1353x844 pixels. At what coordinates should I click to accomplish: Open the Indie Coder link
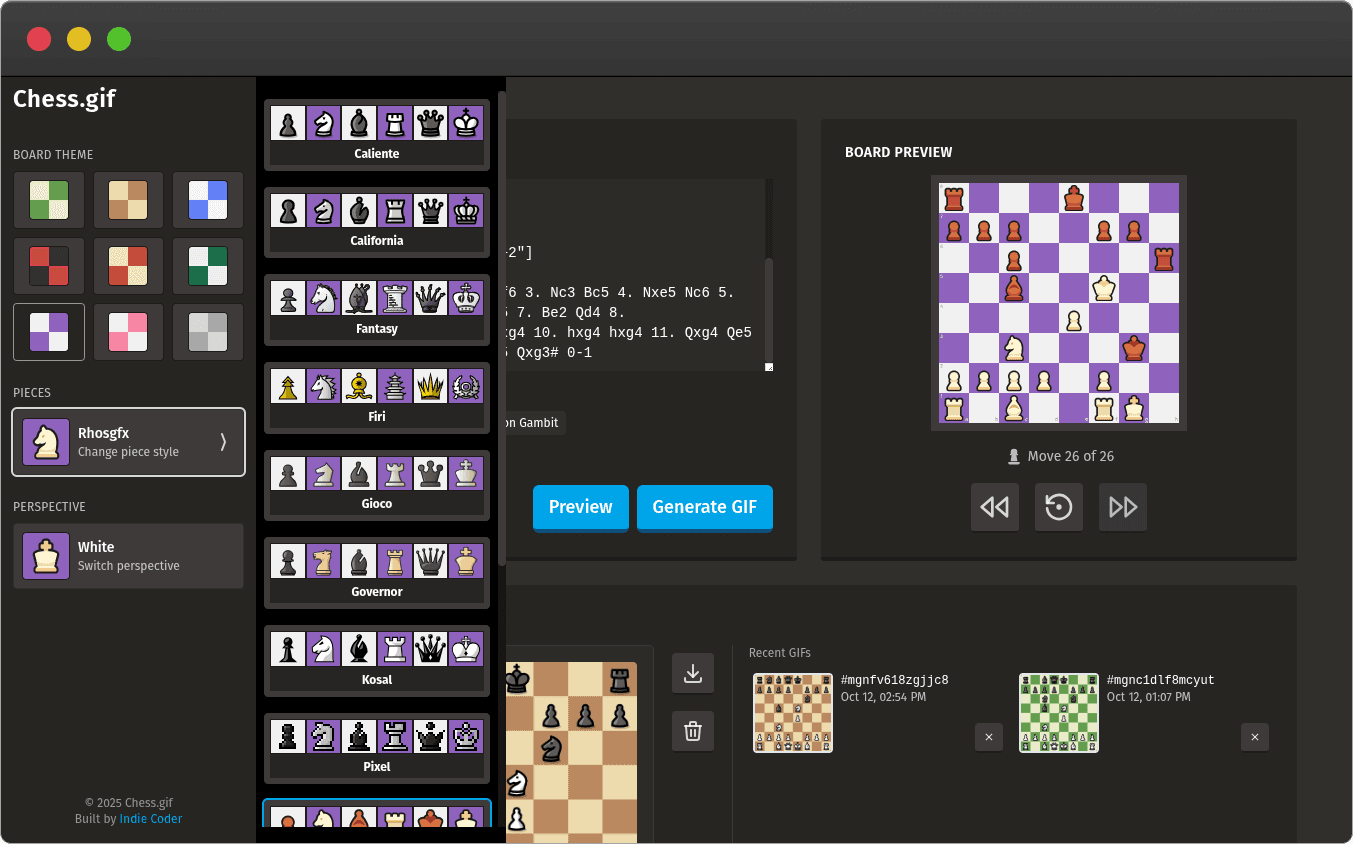[x=150, y=818]
